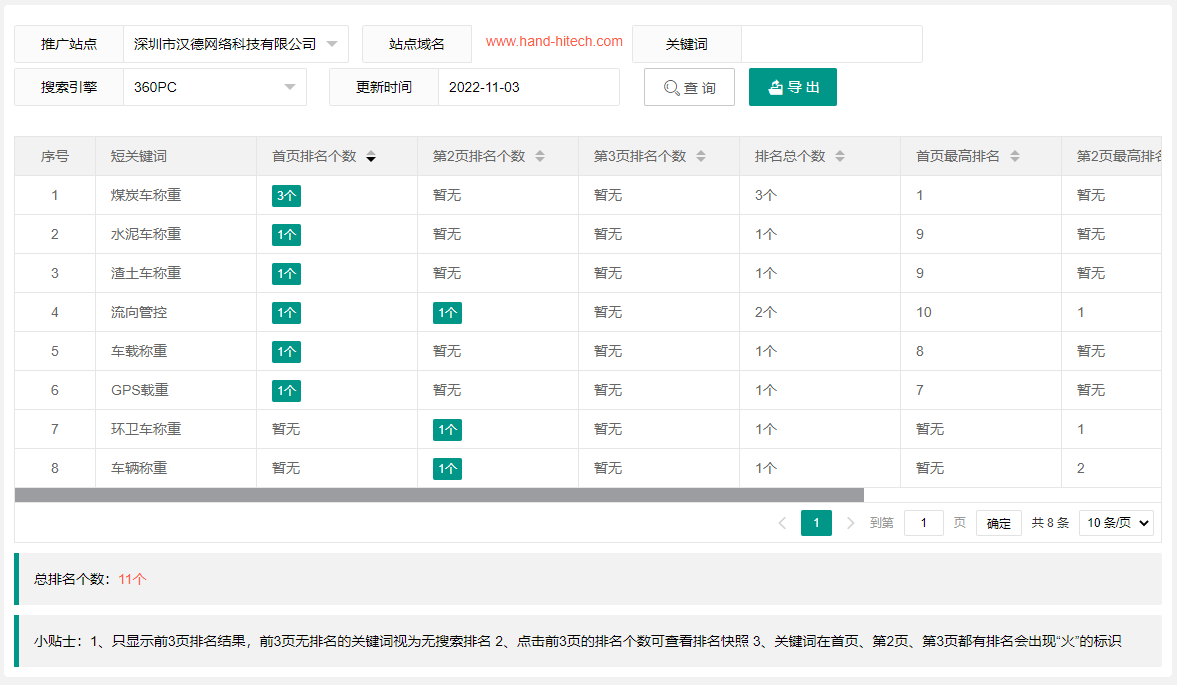Toggle sort order on 第3页排名个数 column
This screenshot has height=685, width=1177.
[701, 156]
